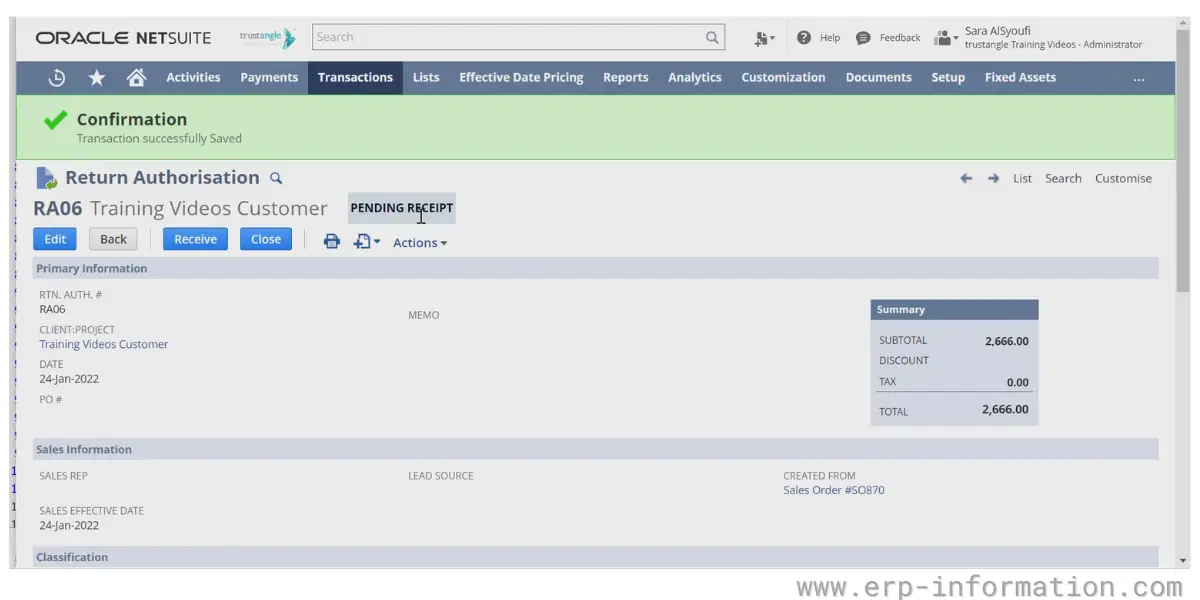The width and height of the screenshot is (1200, 600).
Task: Open the New document dropdown icon
Action: pos(366,241)
